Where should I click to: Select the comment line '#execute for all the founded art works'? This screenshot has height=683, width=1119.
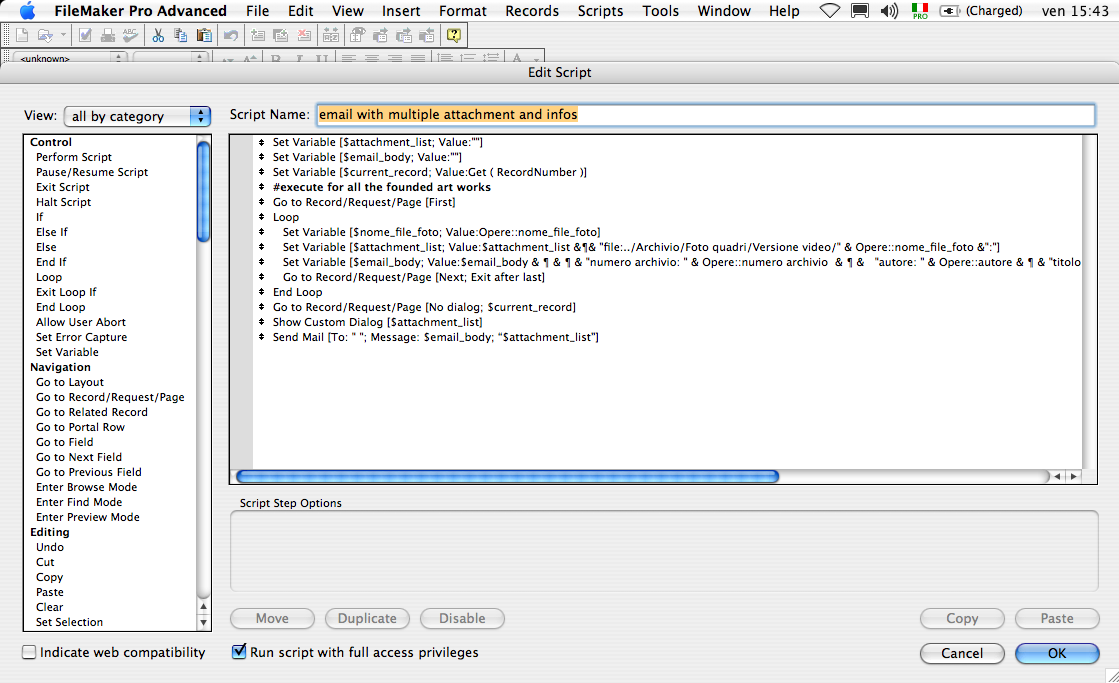coord(382,187)
